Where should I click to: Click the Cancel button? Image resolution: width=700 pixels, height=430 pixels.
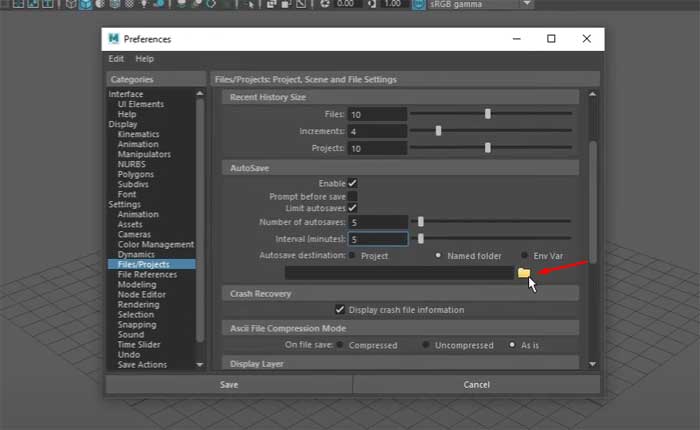click(476, 384)
